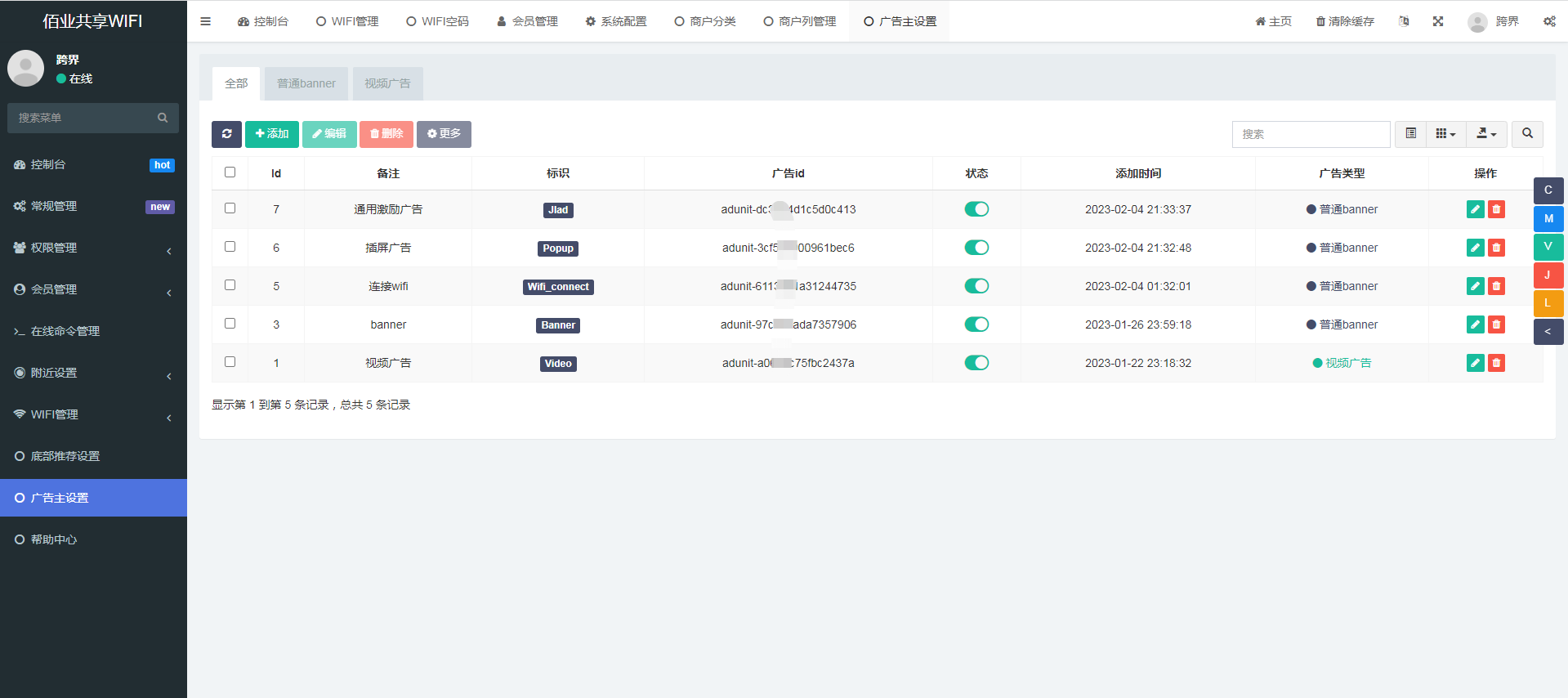Click the 搜索 input field above table
The height and width of the screenshot is (698, 1568).
point(1310,134)
